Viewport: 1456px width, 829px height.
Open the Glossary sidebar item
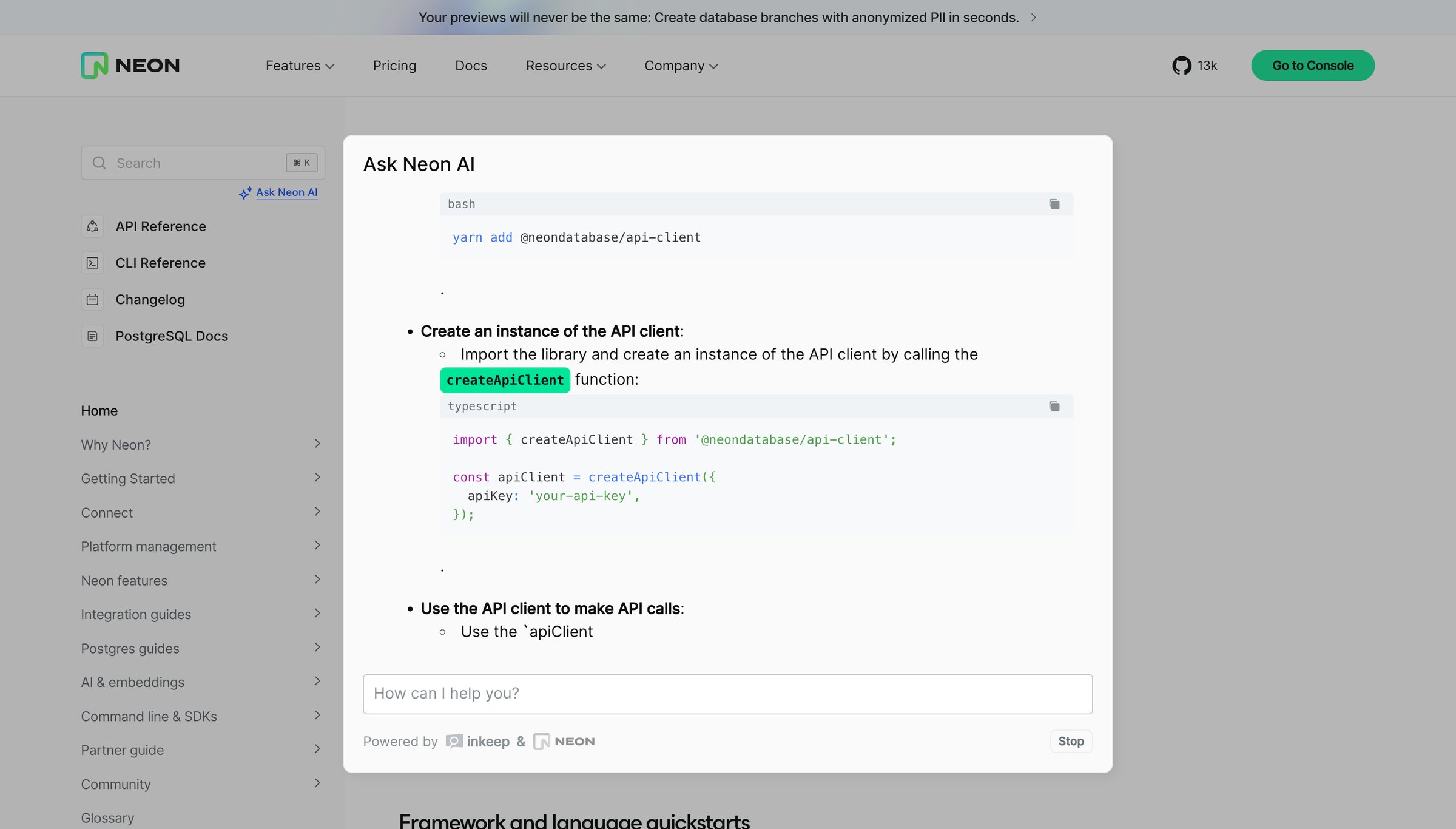coord(107,818)
